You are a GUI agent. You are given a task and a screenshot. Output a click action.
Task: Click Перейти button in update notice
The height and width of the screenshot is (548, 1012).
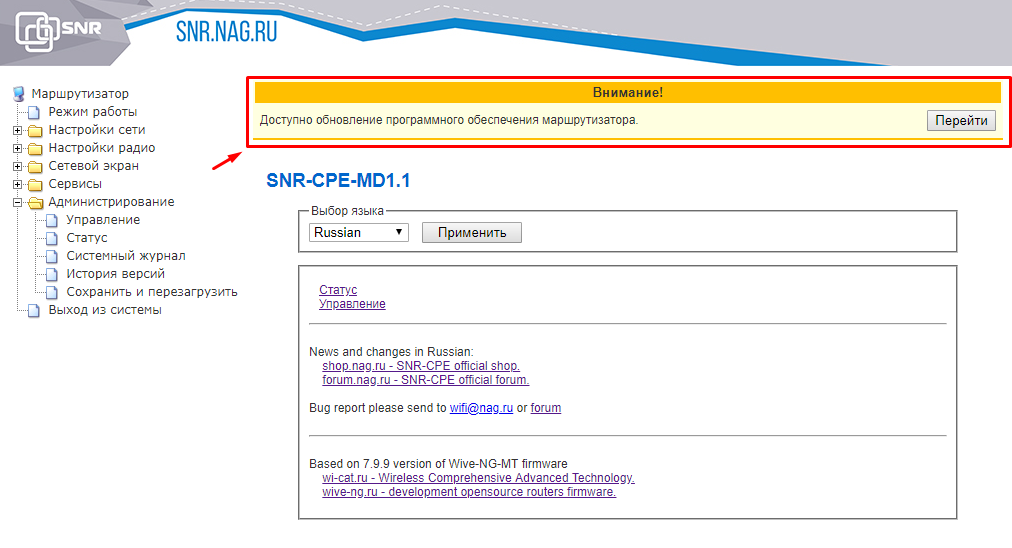tap(962, 121)
